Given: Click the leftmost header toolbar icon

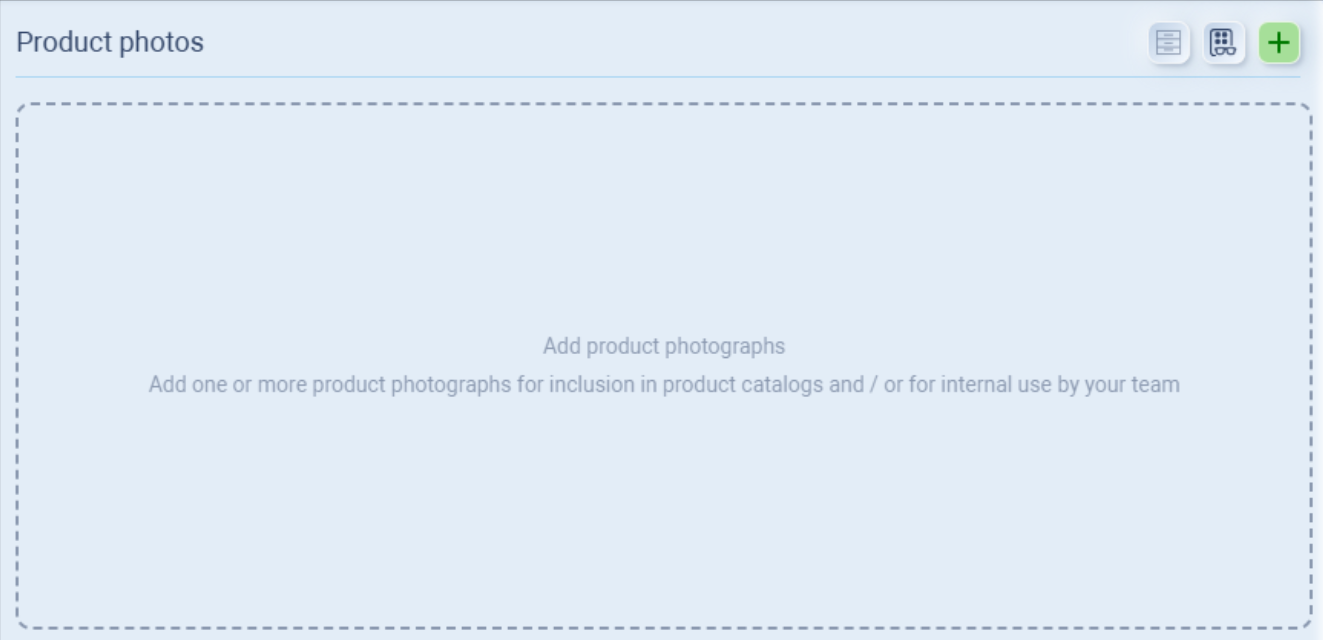Looking at the screenshot, I should (x=1169, y=43).
